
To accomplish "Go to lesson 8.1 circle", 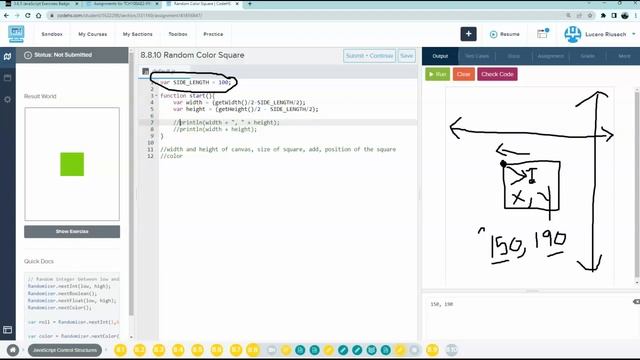I will click(120, 350).
